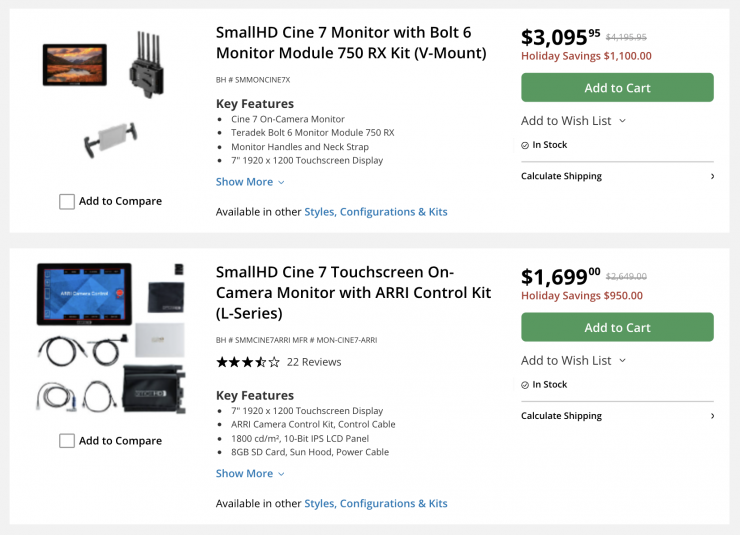Add the $1,699.00 ARRI kit to cart

point(617,328)
